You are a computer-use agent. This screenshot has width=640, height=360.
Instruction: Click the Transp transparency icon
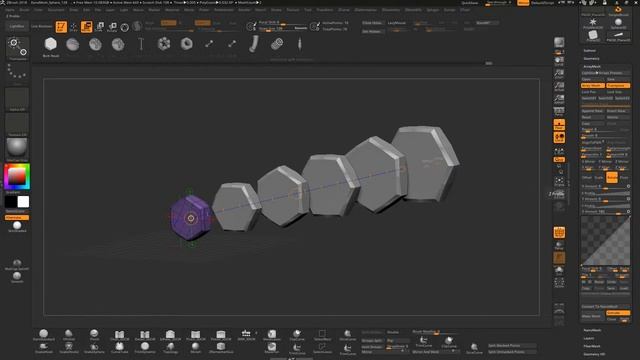559,245
